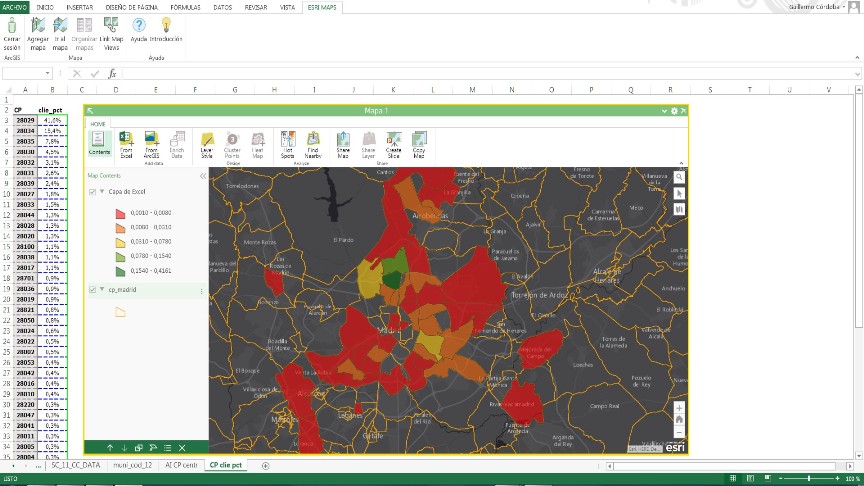
Task: Click the red 0,0010 - 0,0080 legend swatch
Action: pyautogui.click(x=120, y=213)
